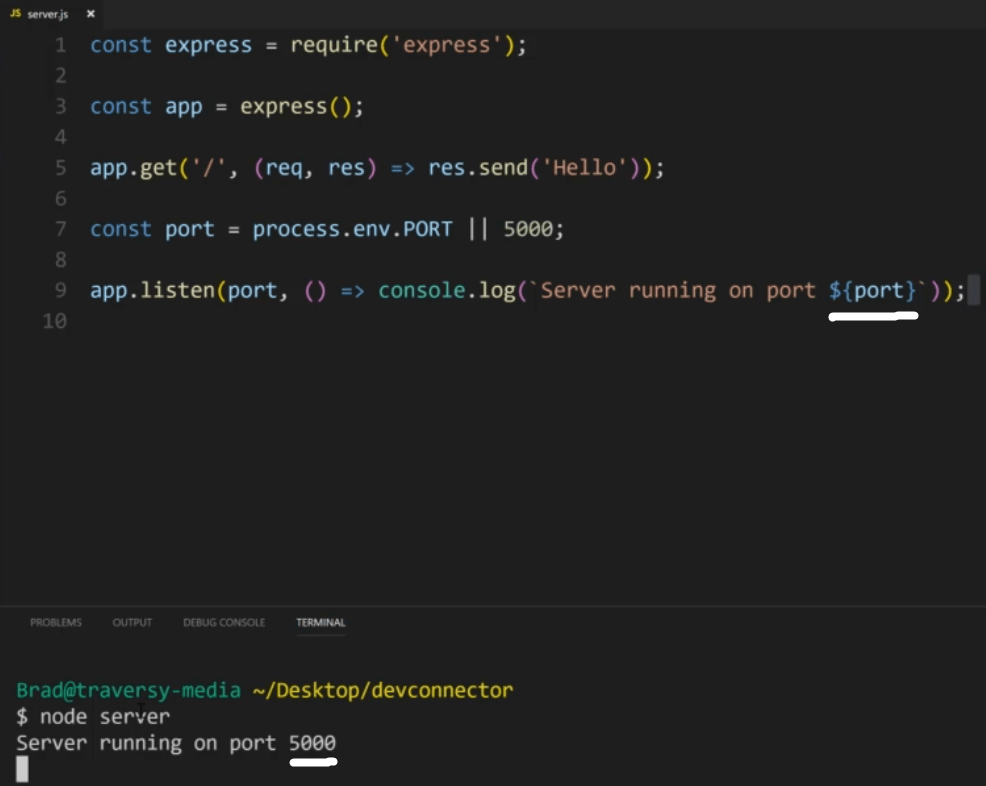Image resolution: width=986 pixels, height=786 pixels.
Task: Click the terminal cursor block
Action: (22, 769)
